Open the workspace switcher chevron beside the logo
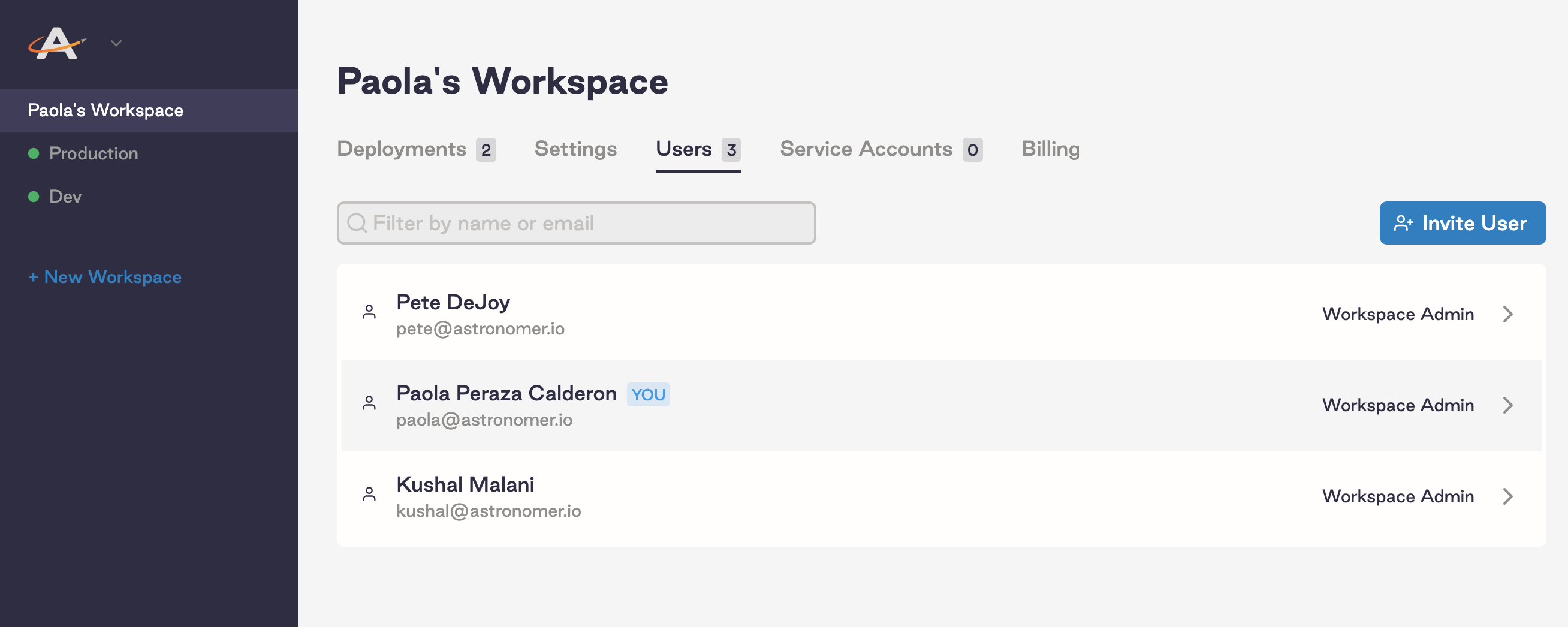1568x627 pixels. click(x=116, y=43)
